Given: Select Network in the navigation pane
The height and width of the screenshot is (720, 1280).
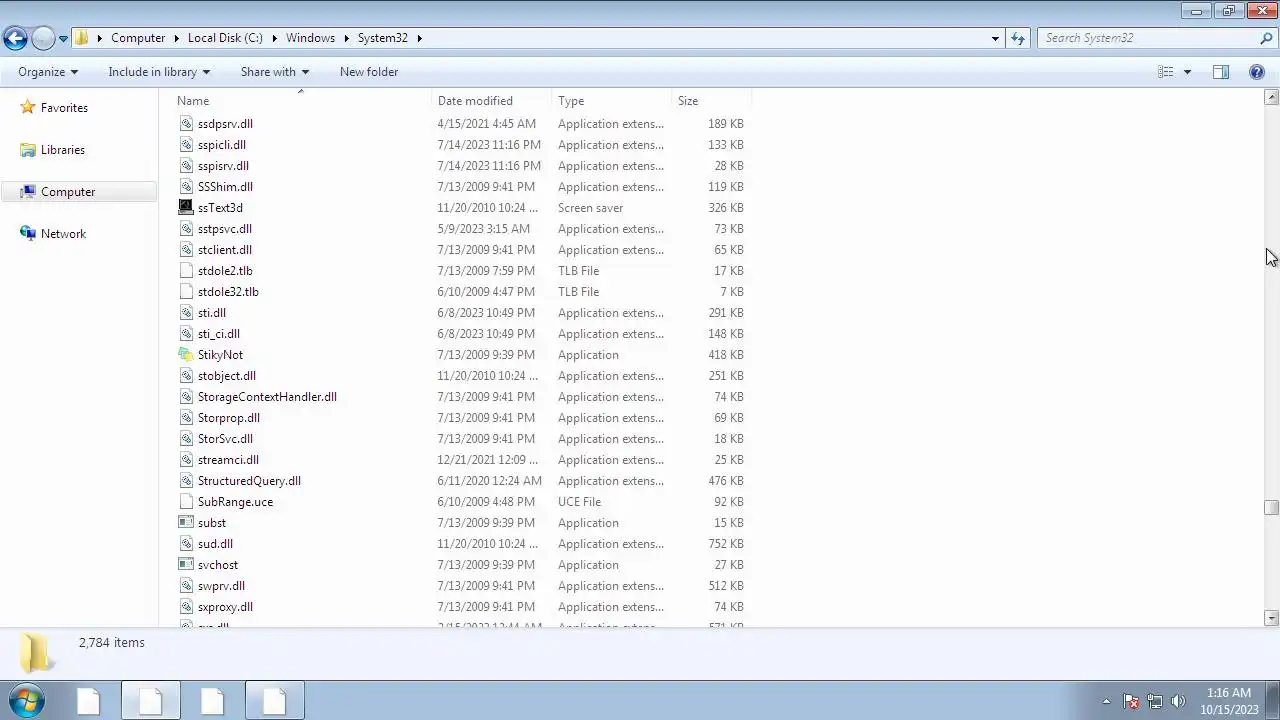Looking at the screenshot, I should coord(63,234).
